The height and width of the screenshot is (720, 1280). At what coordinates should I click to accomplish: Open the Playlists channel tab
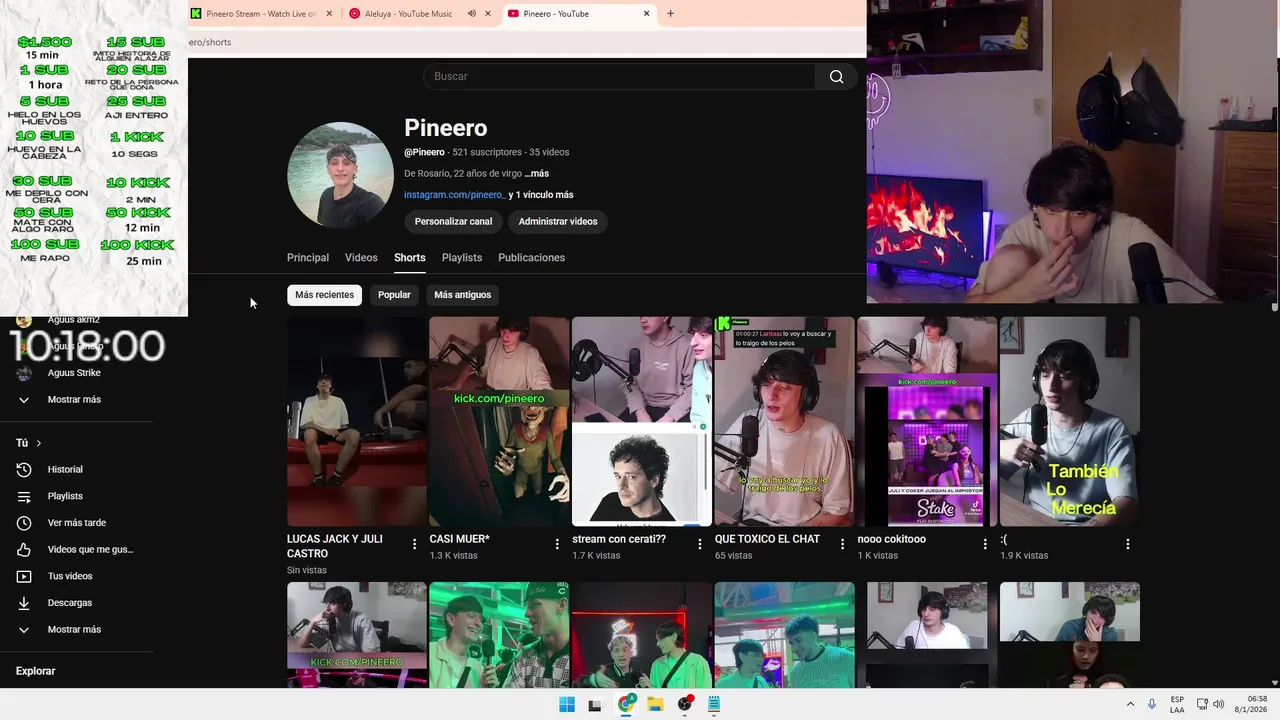tap(462, 258)
